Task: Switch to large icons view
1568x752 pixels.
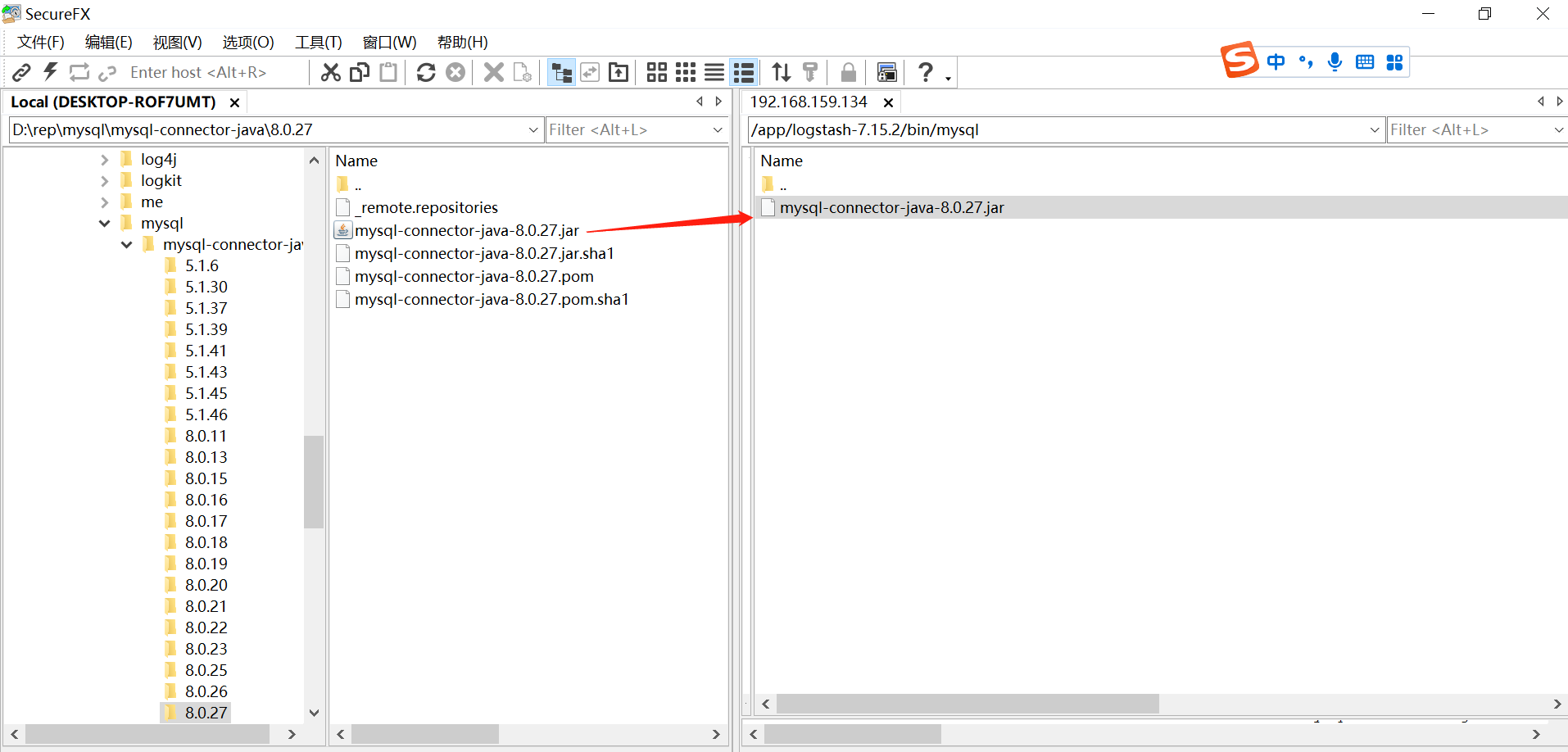Action: coord(657,73)
